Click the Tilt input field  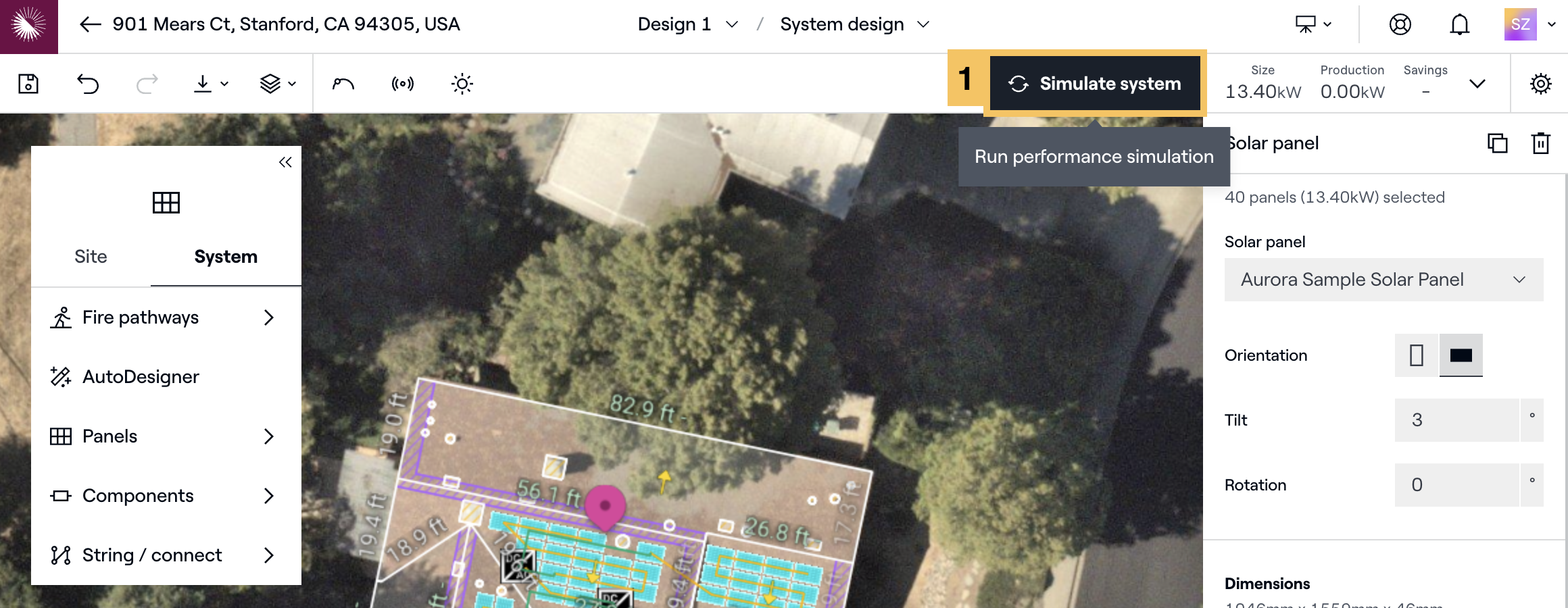pyautogui.click(x=1456, y=420)
